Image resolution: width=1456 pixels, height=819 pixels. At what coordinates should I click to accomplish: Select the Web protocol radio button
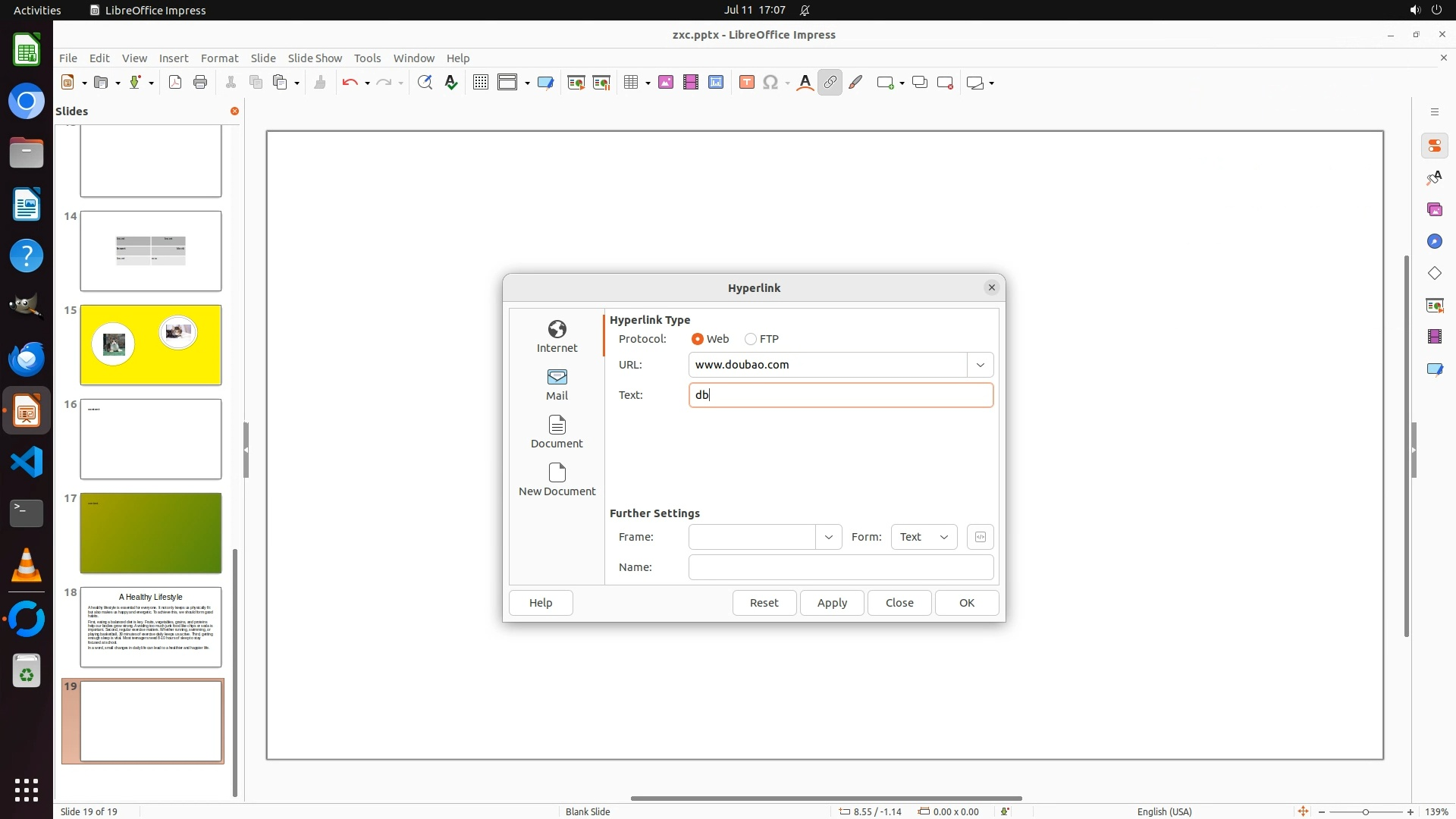(x=698, y=339)
